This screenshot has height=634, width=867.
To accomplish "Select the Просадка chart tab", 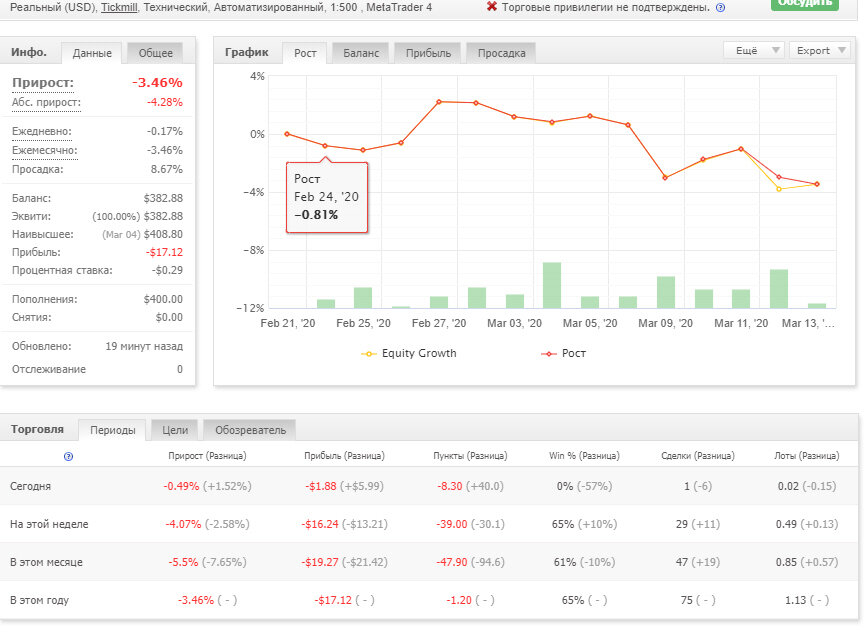I will click(x=501, y=53).
